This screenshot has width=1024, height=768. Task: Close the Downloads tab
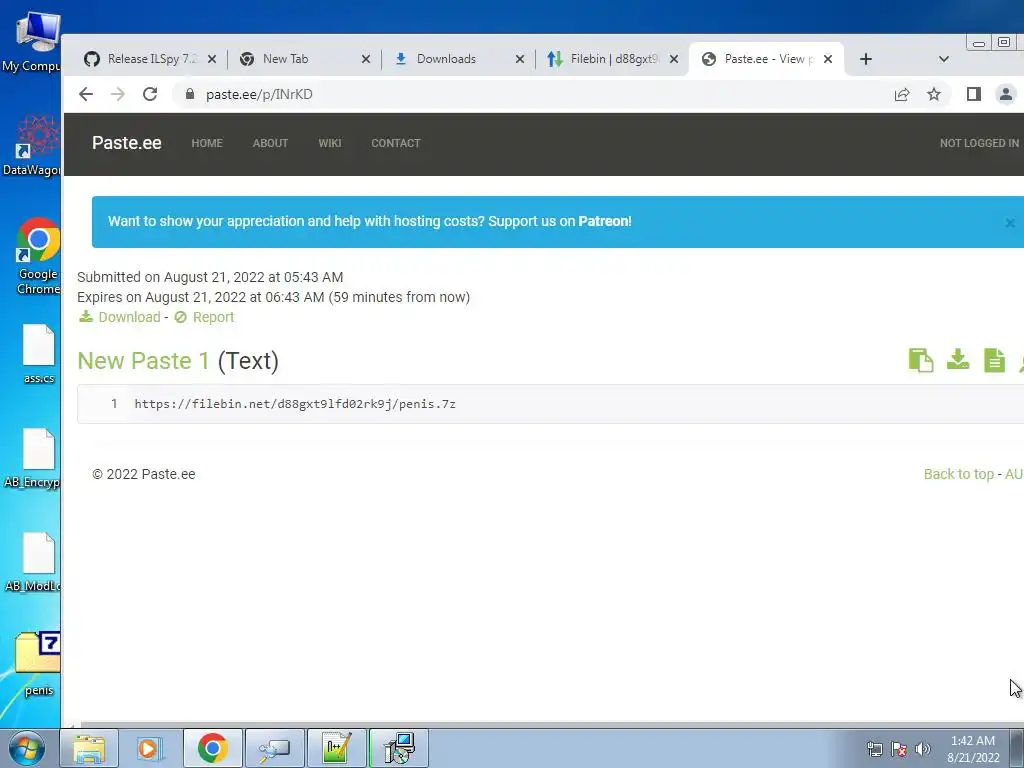coord(520,59)
